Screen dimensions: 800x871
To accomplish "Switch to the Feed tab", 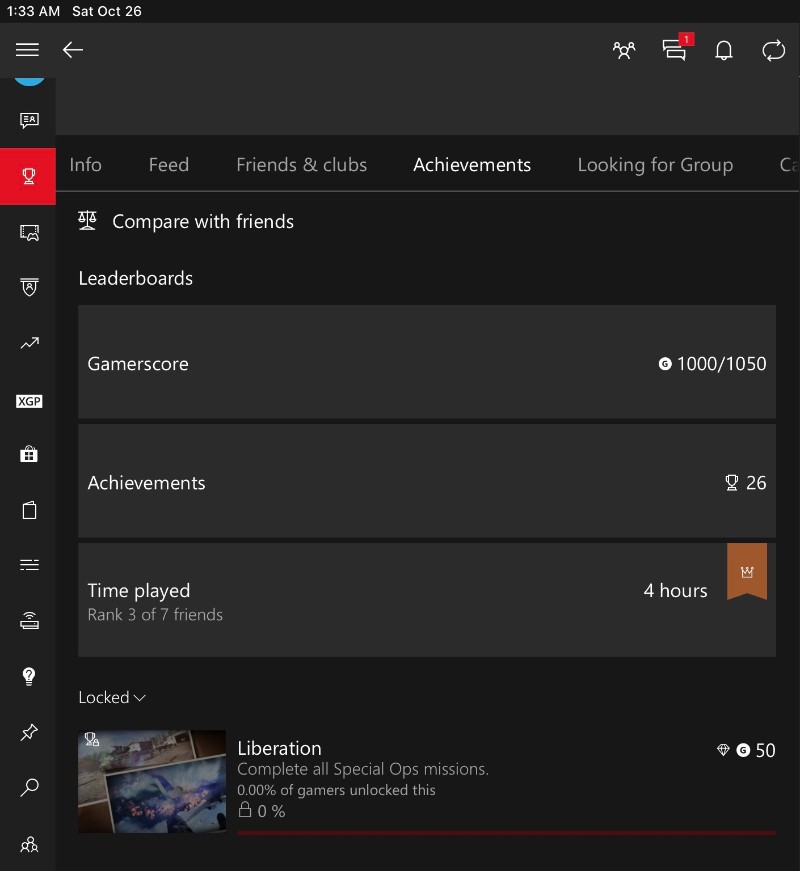I will (x=168, y=165).
